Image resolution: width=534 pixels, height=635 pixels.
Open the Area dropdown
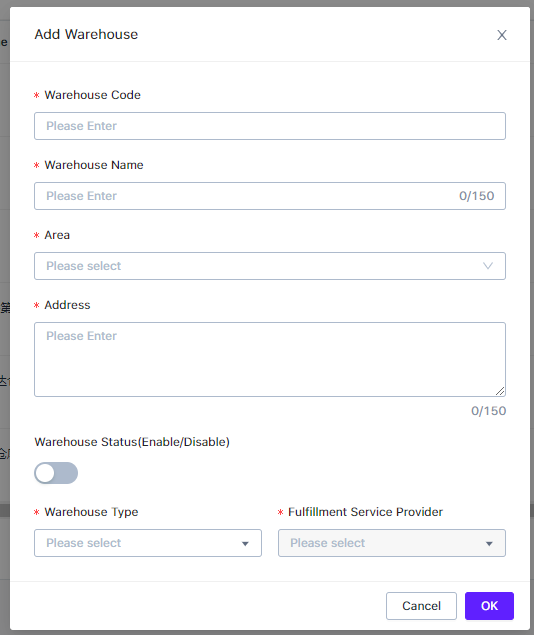[x=270, y=266]
